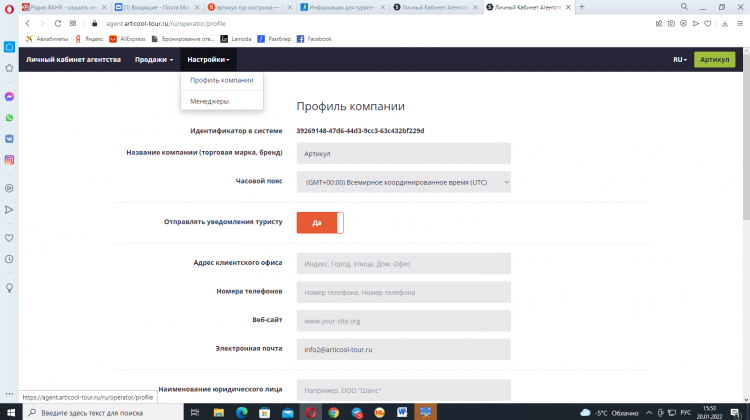Open the time zone dropdown
Image resolution: width=750 pixels, height=420 pixels.
coord(403,182)
